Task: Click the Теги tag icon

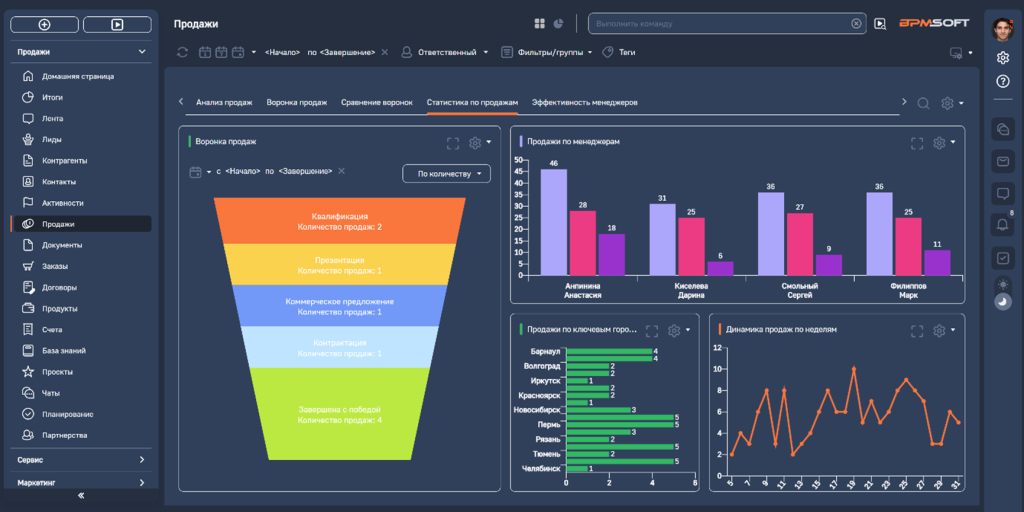Action: click(608, 52)
